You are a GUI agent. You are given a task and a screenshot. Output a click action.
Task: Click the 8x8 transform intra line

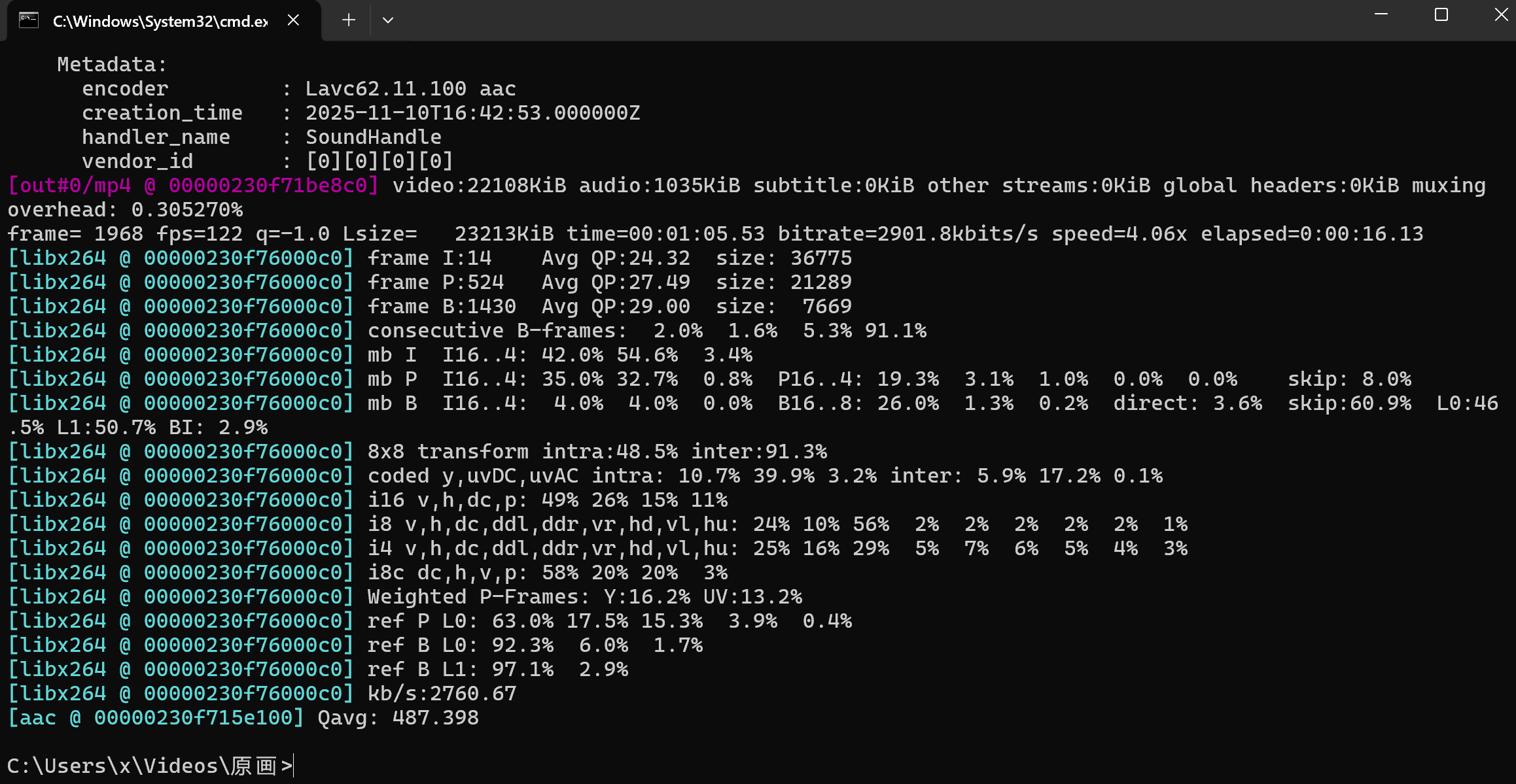[x=597, y=452]
